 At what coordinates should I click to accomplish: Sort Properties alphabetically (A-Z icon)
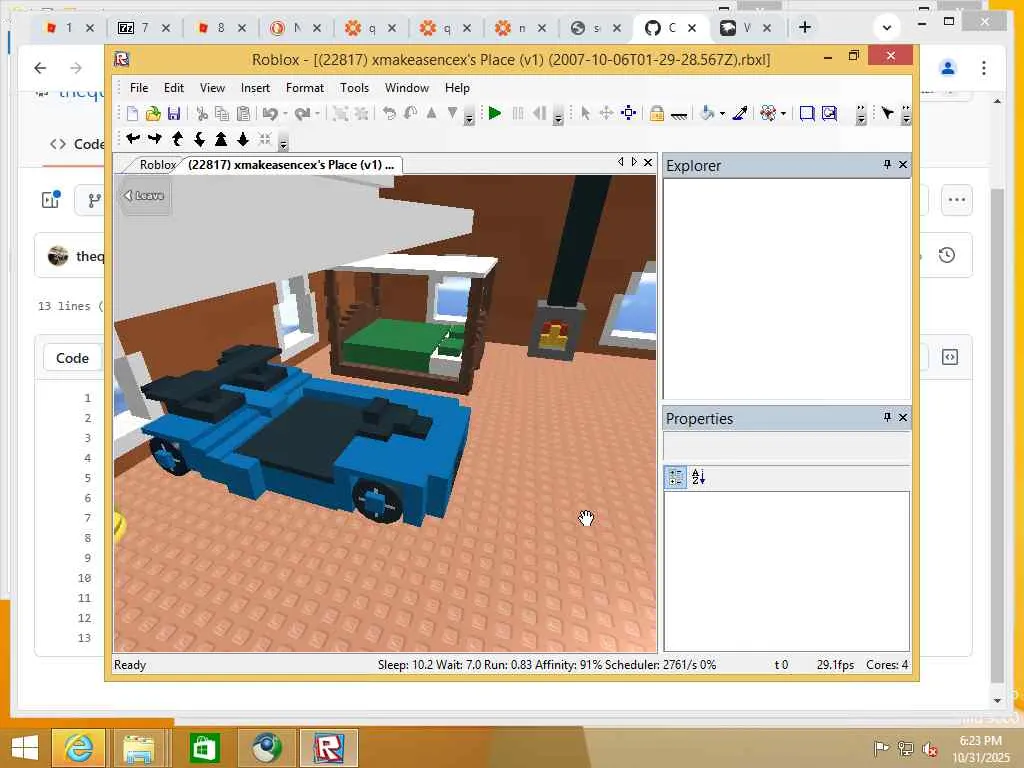click(698, 477)
